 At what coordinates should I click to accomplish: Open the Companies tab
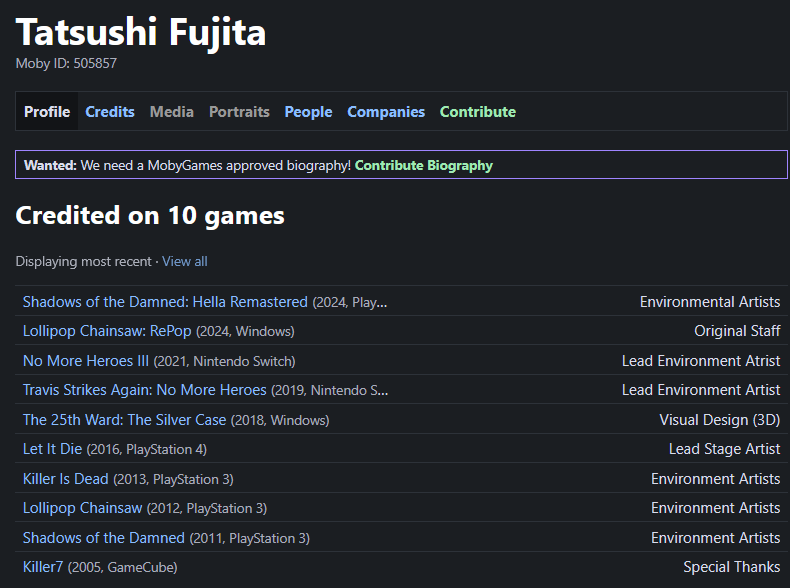pos(386,111)
